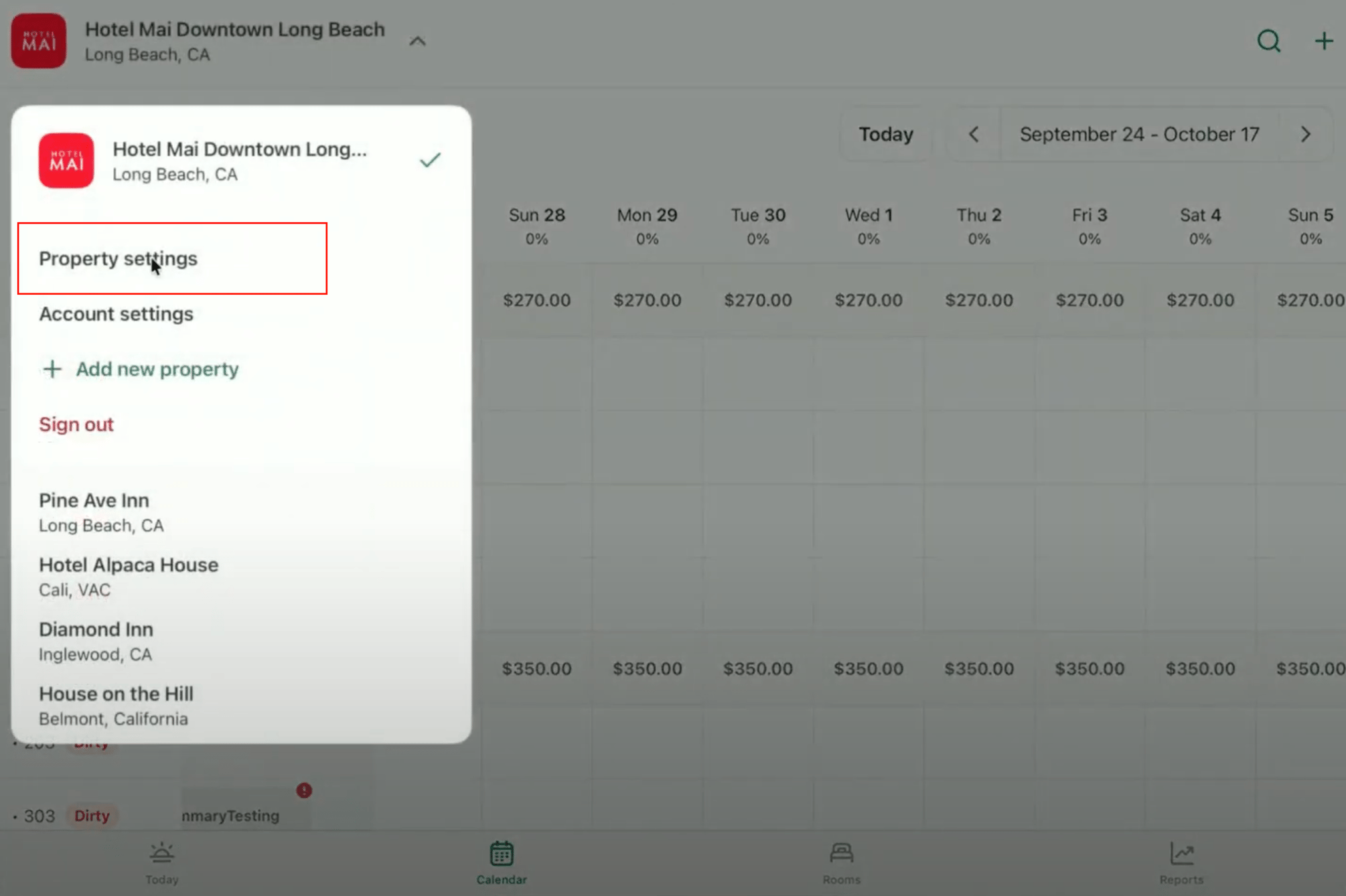Screen dimensions: 1346x896
Task: Click the Today button
Action: pyautogui.click(x=885, y=135)
